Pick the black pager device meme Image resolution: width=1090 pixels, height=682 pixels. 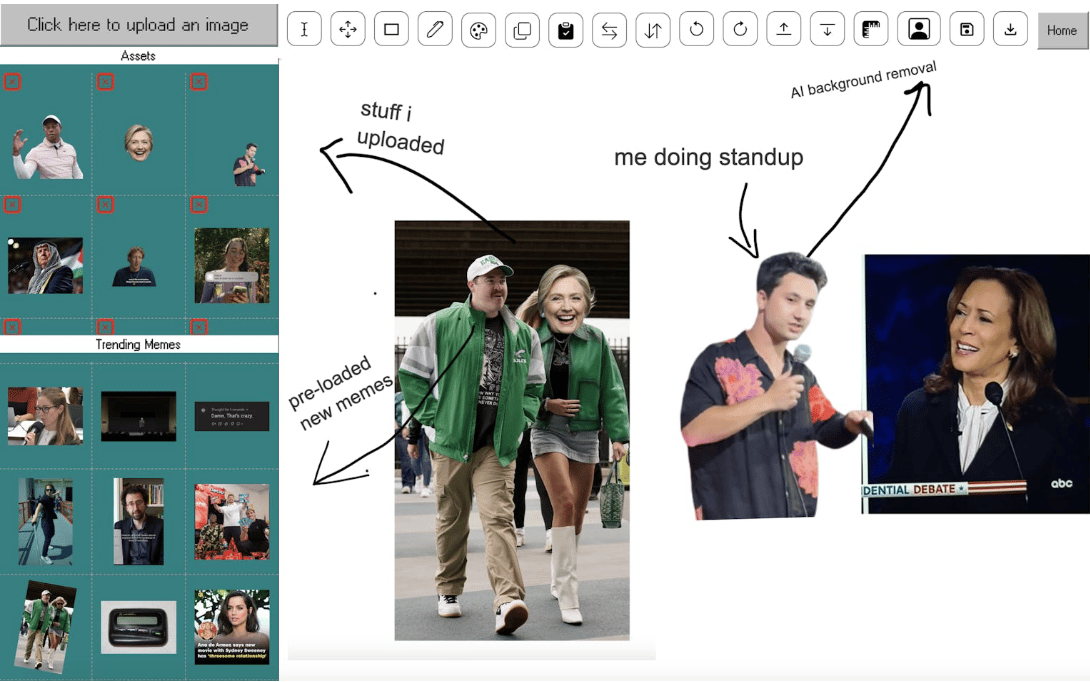click(138, 628)
